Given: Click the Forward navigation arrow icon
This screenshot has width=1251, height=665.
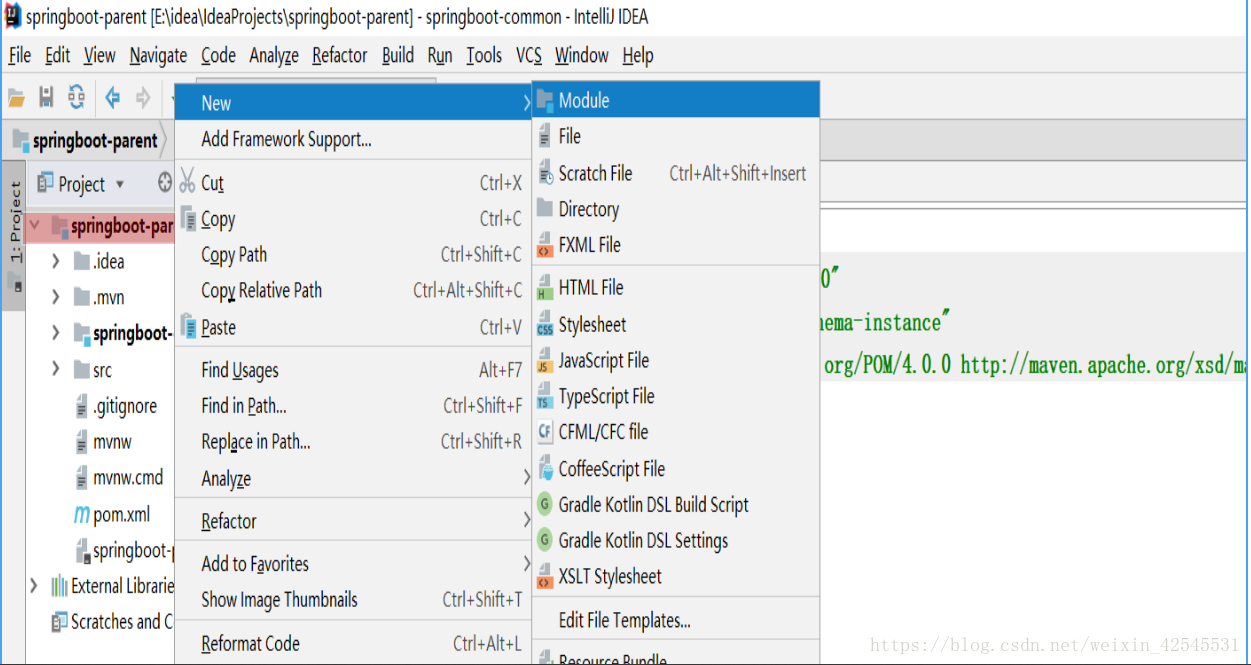Looking at the screenshot, I should 143,97.
